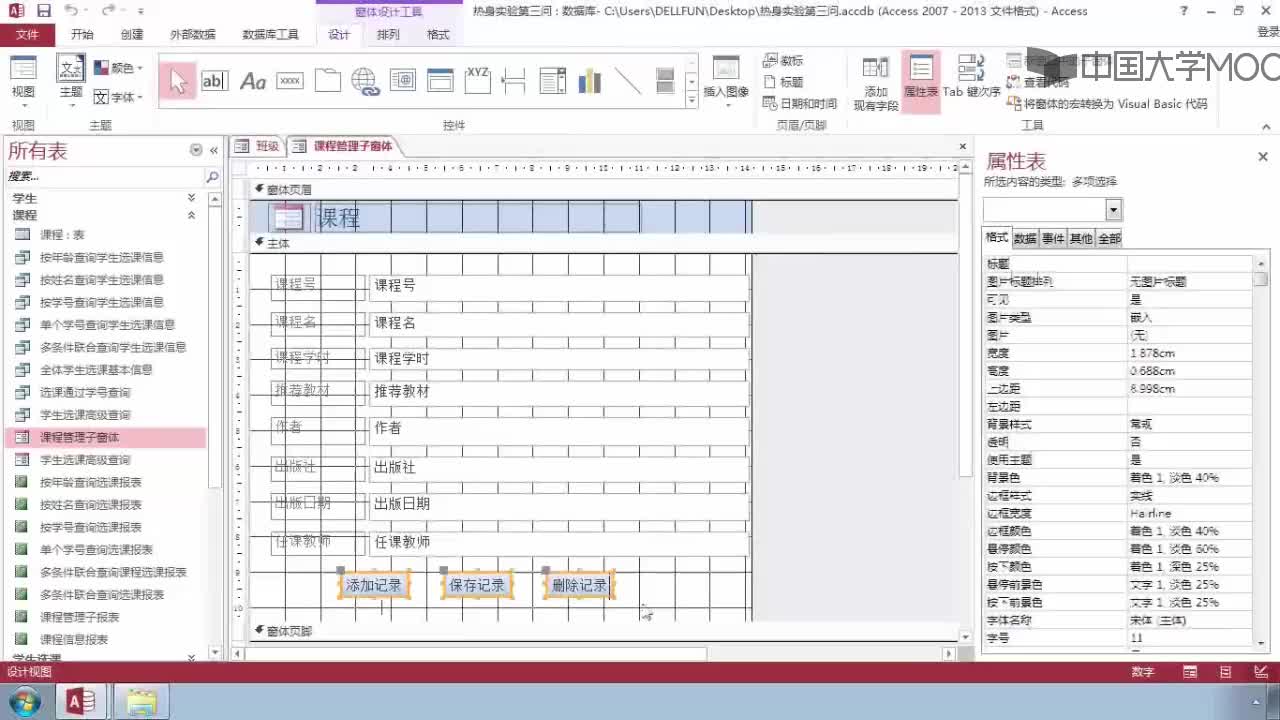Convert form macros to Visual Basic code
Image resolution: width=1280 pixels, height=720 pixels.
click(1107, 104)
